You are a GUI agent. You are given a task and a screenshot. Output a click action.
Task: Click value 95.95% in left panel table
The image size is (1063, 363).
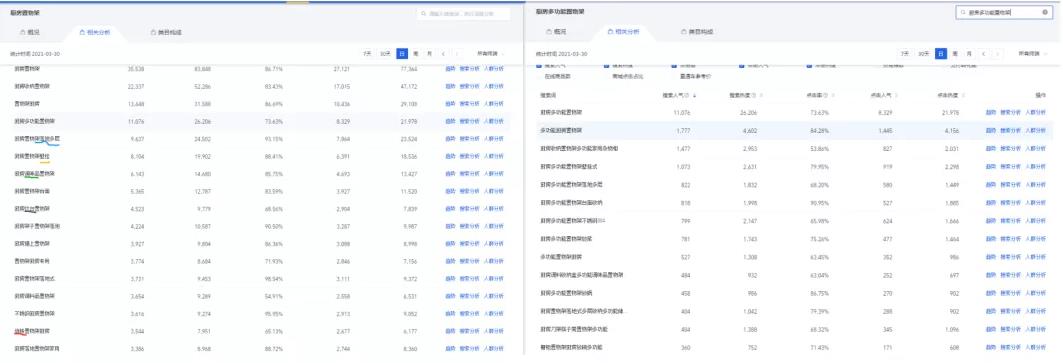pyautogui.click(x=274, y=313)
